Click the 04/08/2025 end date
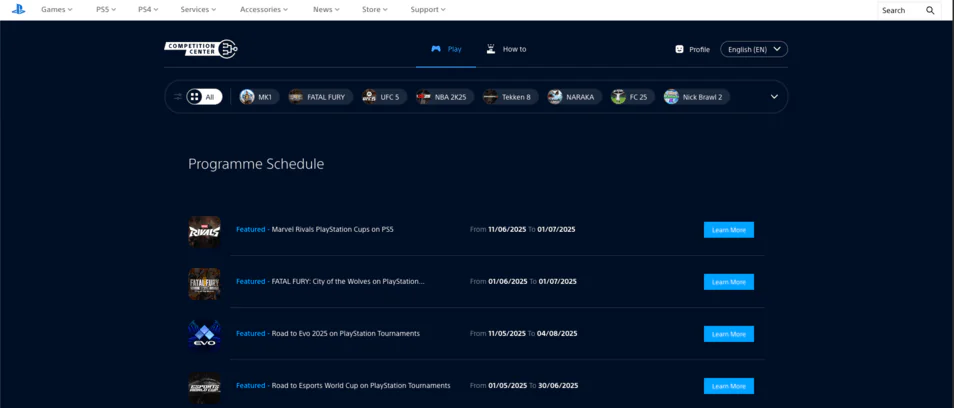The image size is (954, 408). coord(557,333)
